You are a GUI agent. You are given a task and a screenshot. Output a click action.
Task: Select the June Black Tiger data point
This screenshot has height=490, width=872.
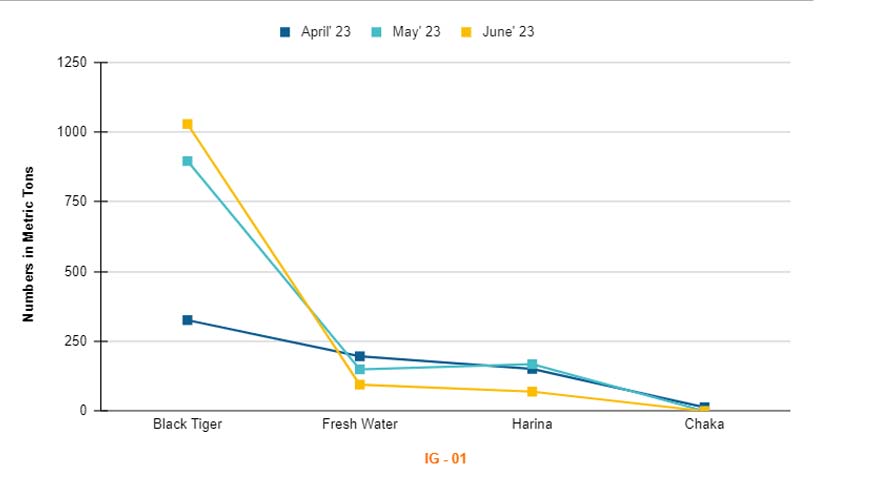187,124
